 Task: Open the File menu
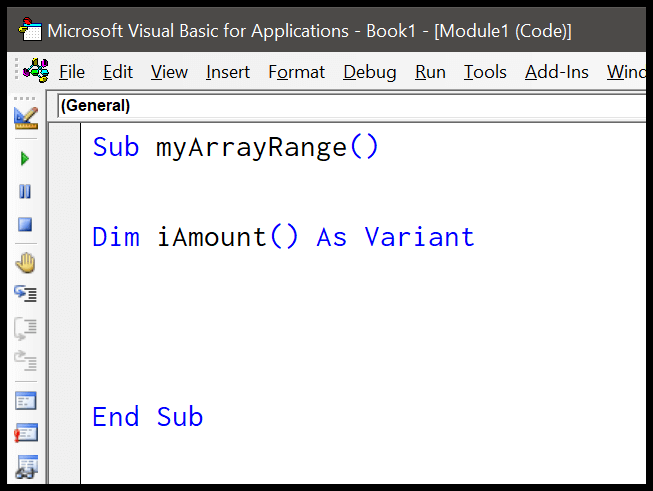[x=72, y=72]
